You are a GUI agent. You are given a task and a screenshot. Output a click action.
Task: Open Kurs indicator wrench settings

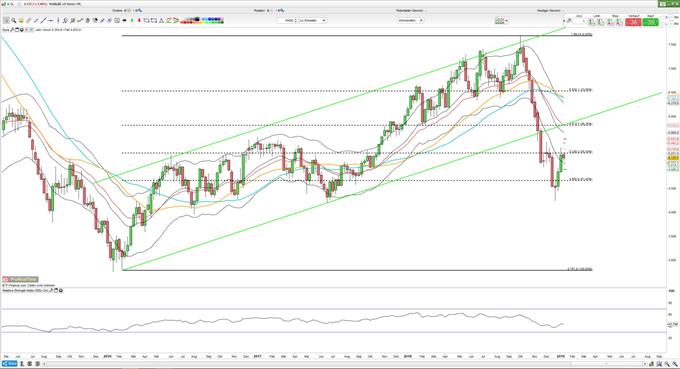(12, 30)
